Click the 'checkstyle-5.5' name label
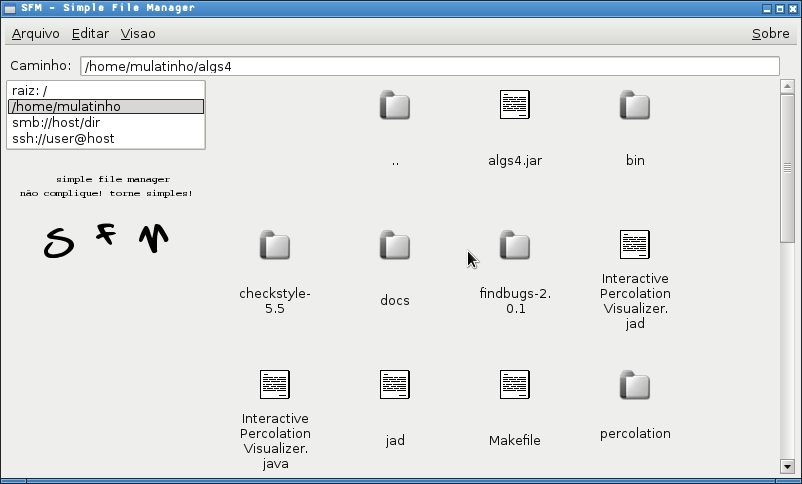This screenshot has width=802, height=484. [275, 301]
